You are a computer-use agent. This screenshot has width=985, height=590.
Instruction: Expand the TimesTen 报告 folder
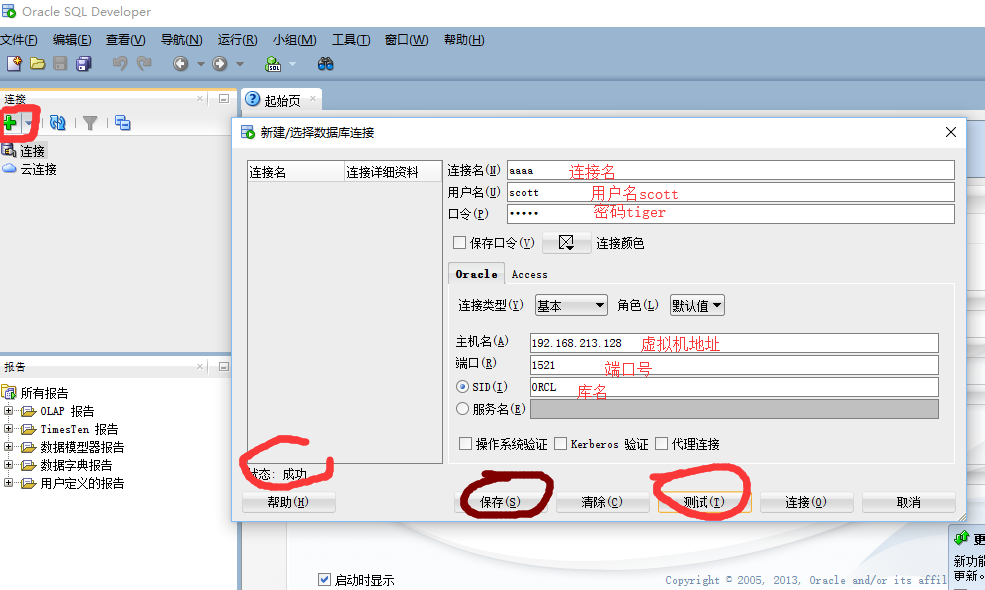tap(8, 429)
